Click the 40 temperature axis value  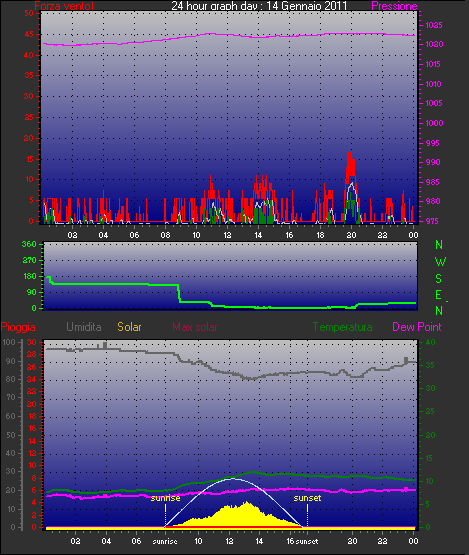tap(430, 342)
